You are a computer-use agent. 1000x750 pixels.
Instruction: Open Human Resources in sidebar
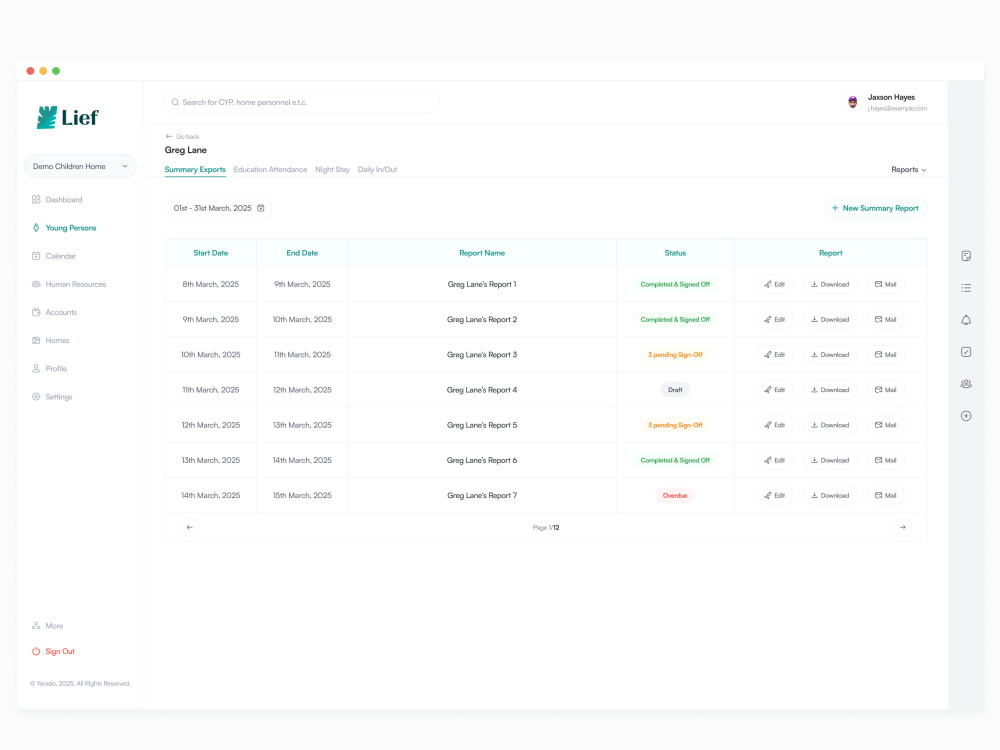(x=69, y=284)
